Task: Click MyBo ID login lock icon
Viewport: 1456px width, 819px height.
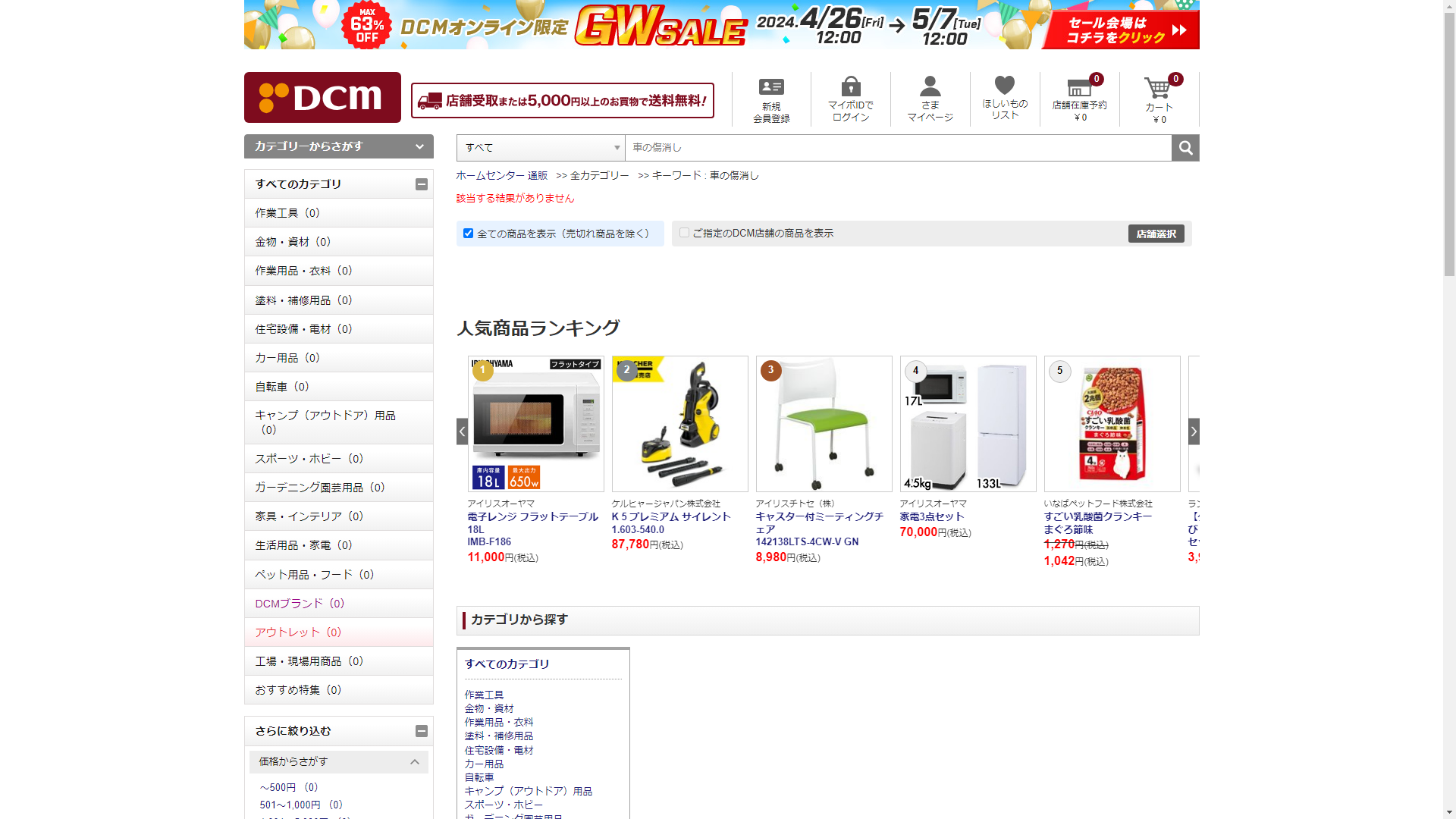Action: pos(851,86)
